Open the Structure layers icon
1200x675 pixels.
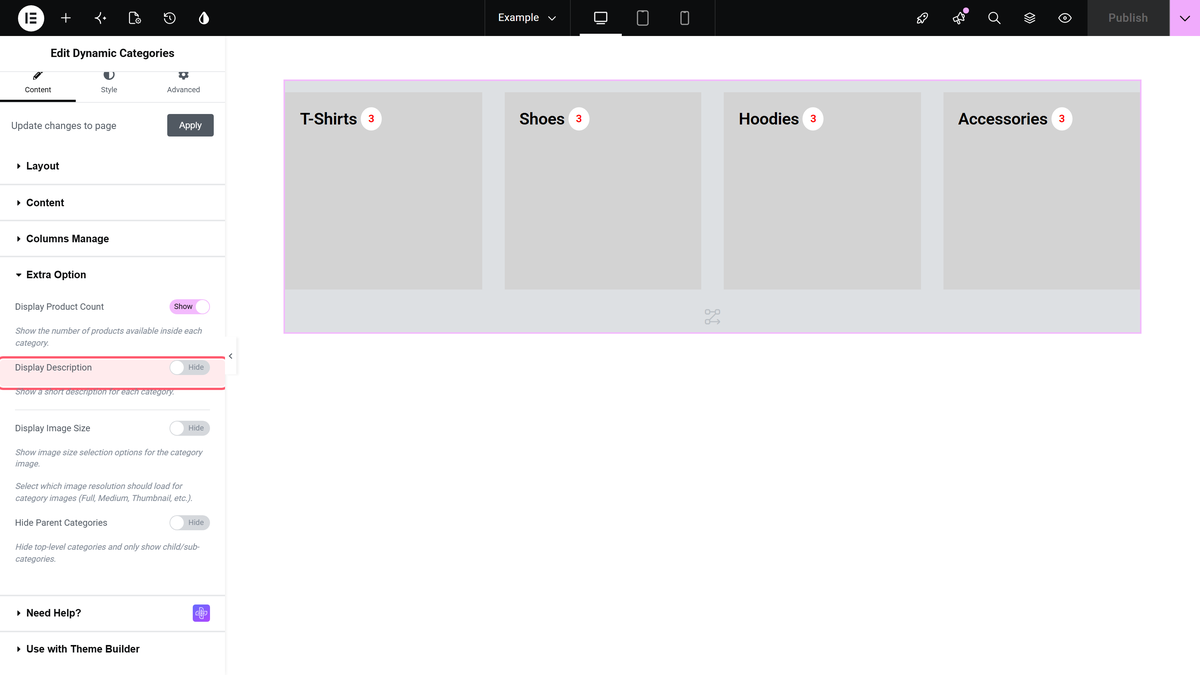[x=1030, y=18]
